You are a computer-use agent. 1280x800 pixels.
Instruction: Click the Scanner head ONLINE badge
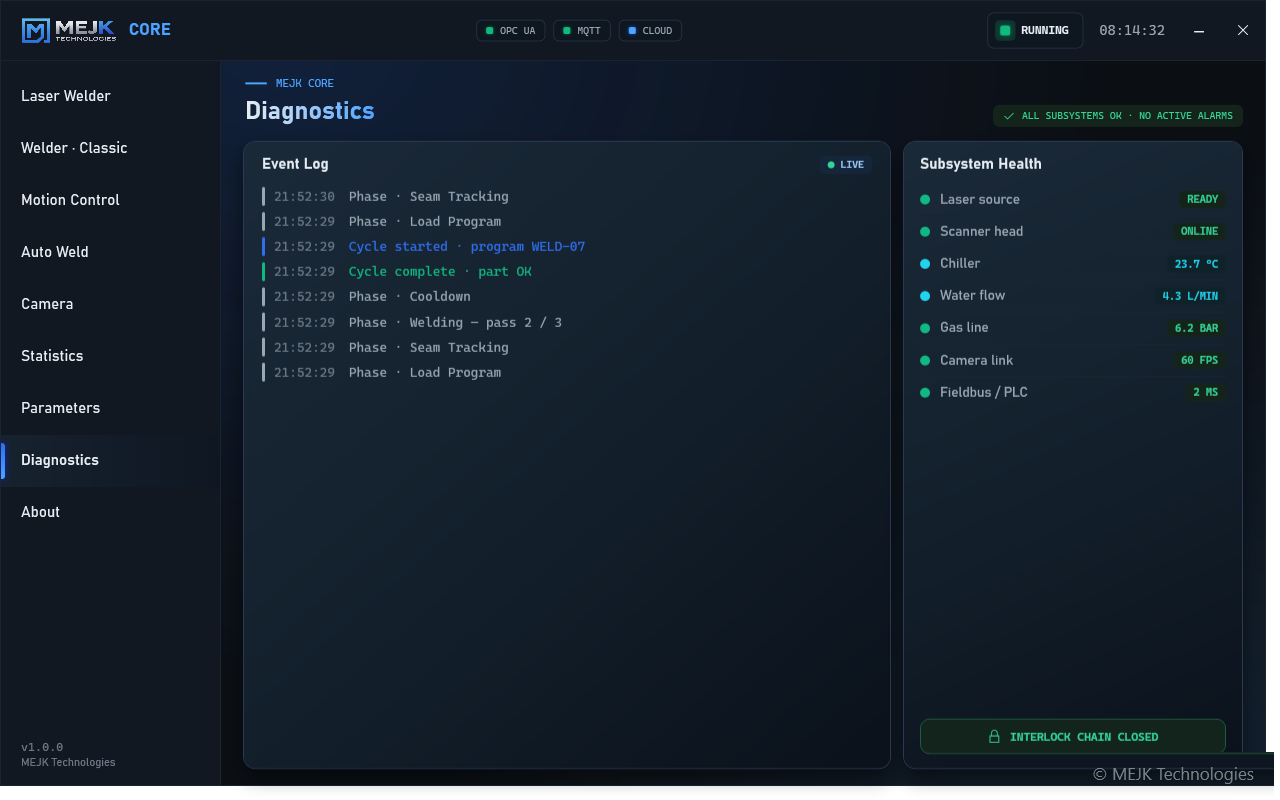coord(1199,231)
